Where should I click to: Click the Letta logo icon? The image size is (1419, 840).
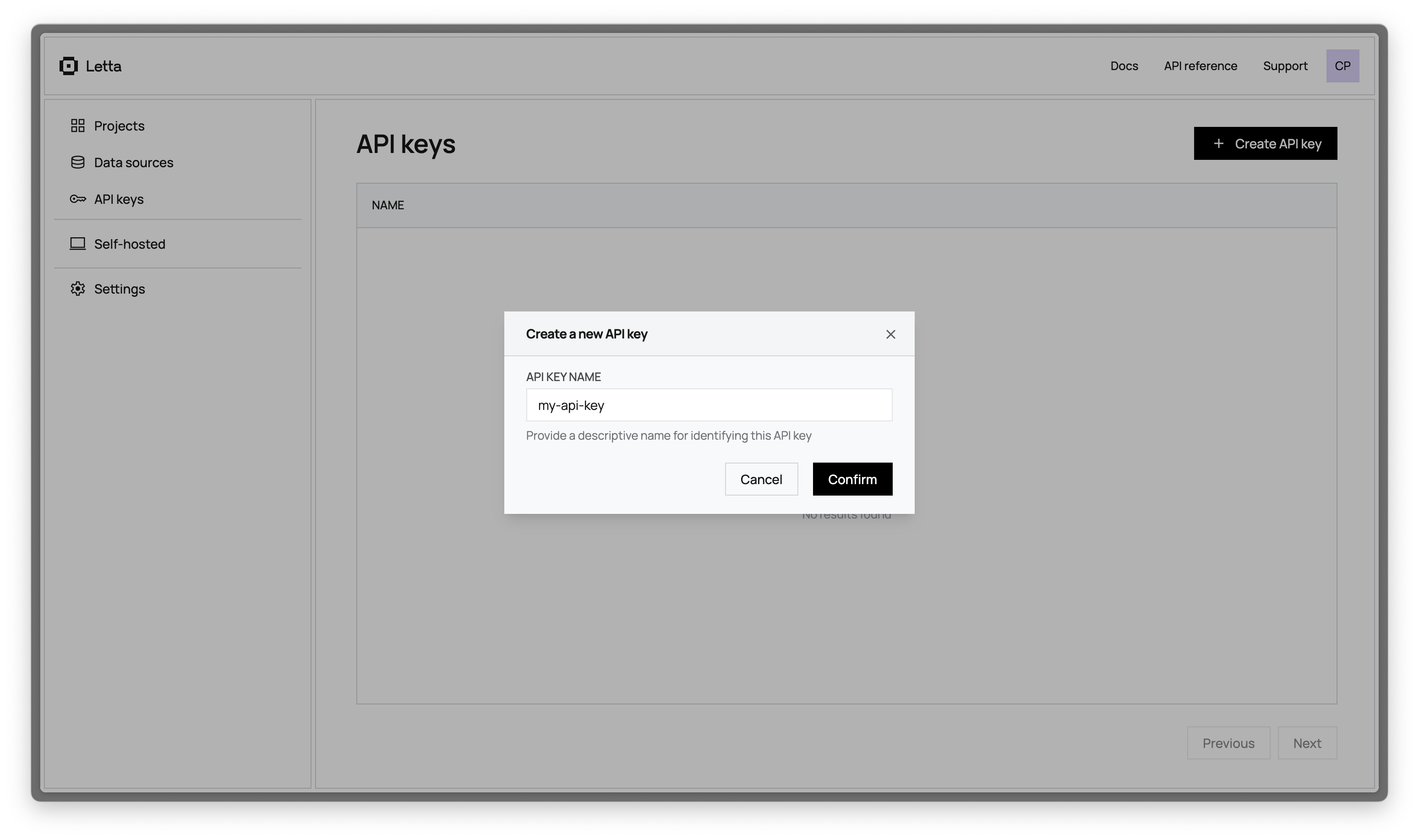69,65
